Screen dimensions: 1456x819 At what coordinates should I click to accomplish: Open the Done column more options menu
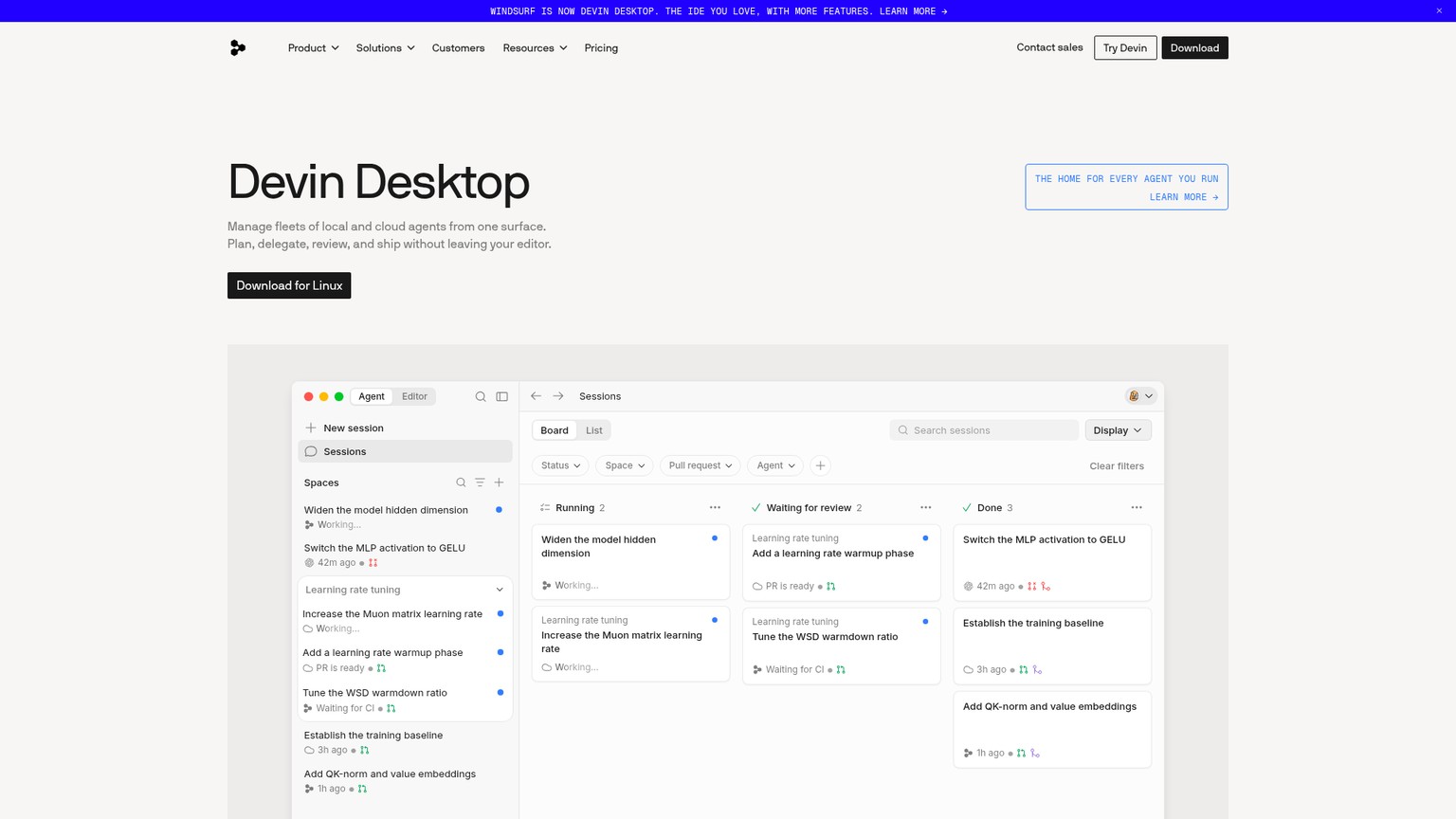coord(1137,507)
